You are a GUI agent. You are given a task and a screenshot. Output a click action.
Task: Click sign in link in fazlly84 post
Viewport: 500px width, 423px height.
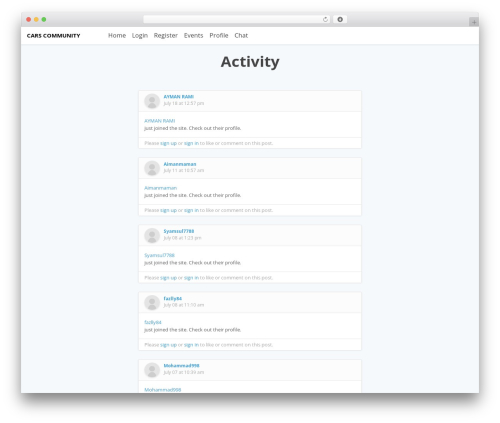click(x=191, y=345)
